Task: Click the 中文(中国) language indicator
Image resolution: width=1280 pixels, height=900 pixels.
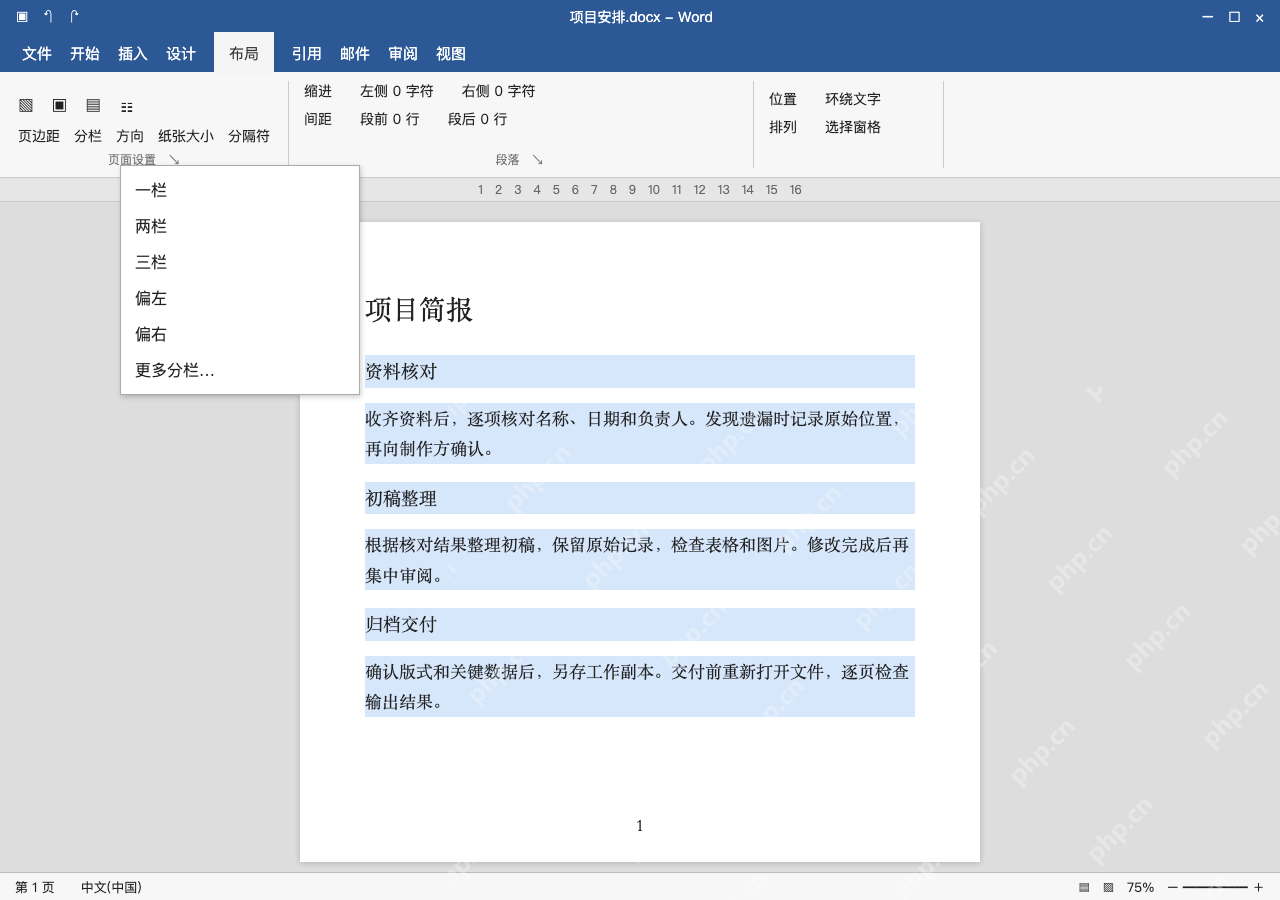Action: [111, 887]
